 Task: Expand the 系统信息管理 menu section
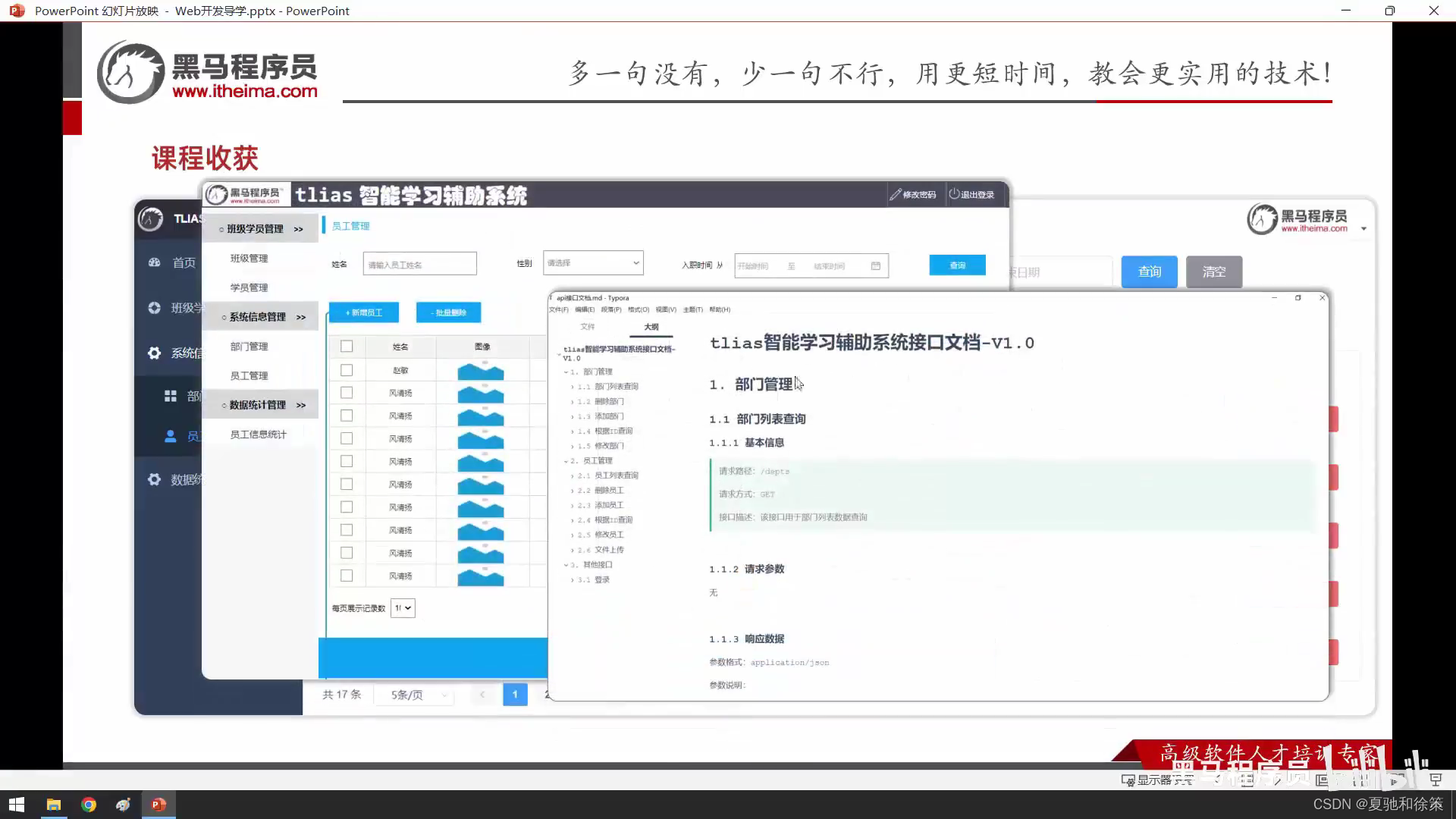pyautogui.click(x=260, y=317)
